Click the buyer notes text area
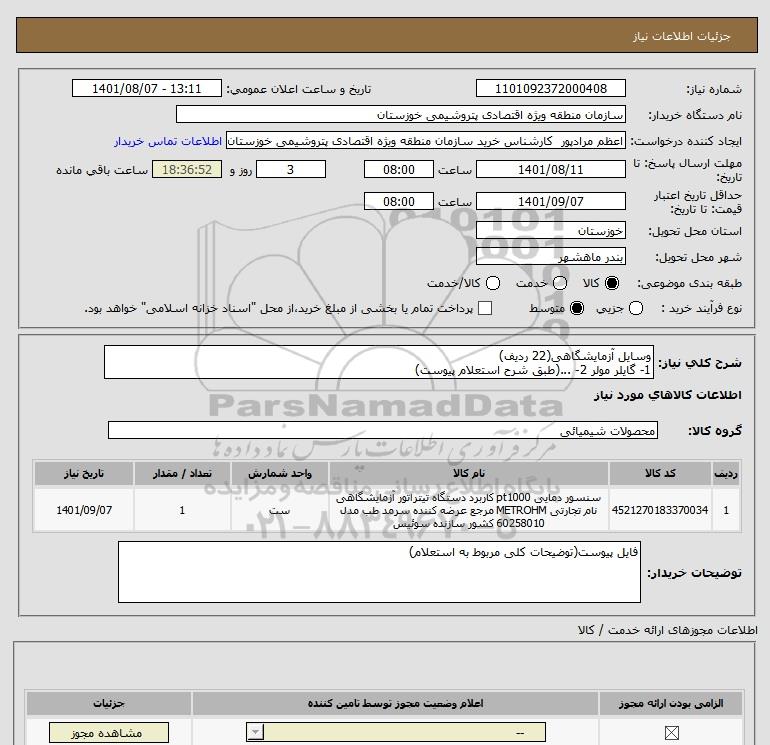770x745 pixels. click(379, 572)
